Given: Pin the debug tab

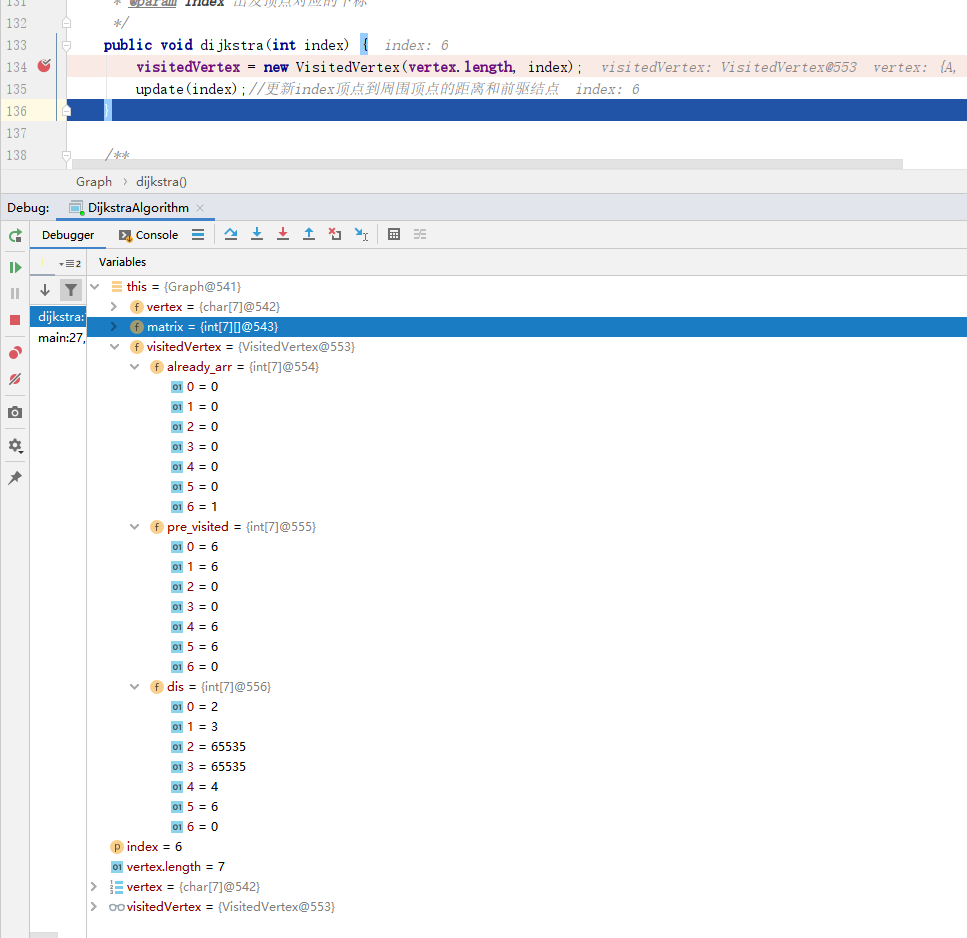Looking at the screenshot, I should 15,477.
